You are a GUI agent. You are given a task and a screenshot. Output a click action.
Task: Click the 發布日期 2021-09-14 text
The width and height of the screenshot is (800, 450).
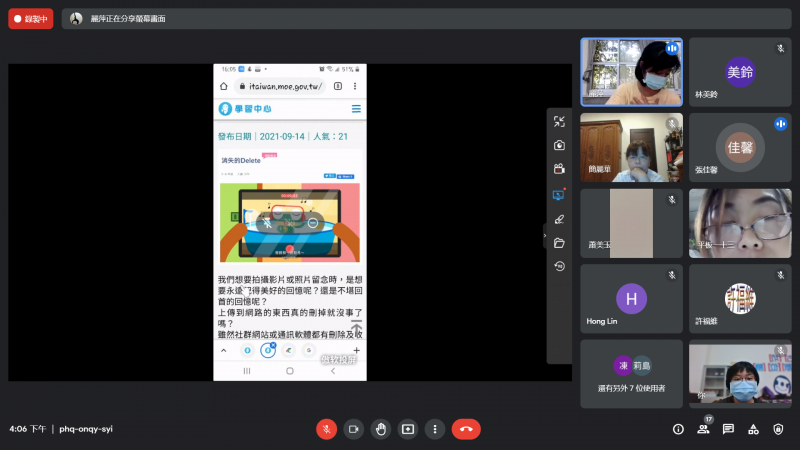click(x=261, y=137)
